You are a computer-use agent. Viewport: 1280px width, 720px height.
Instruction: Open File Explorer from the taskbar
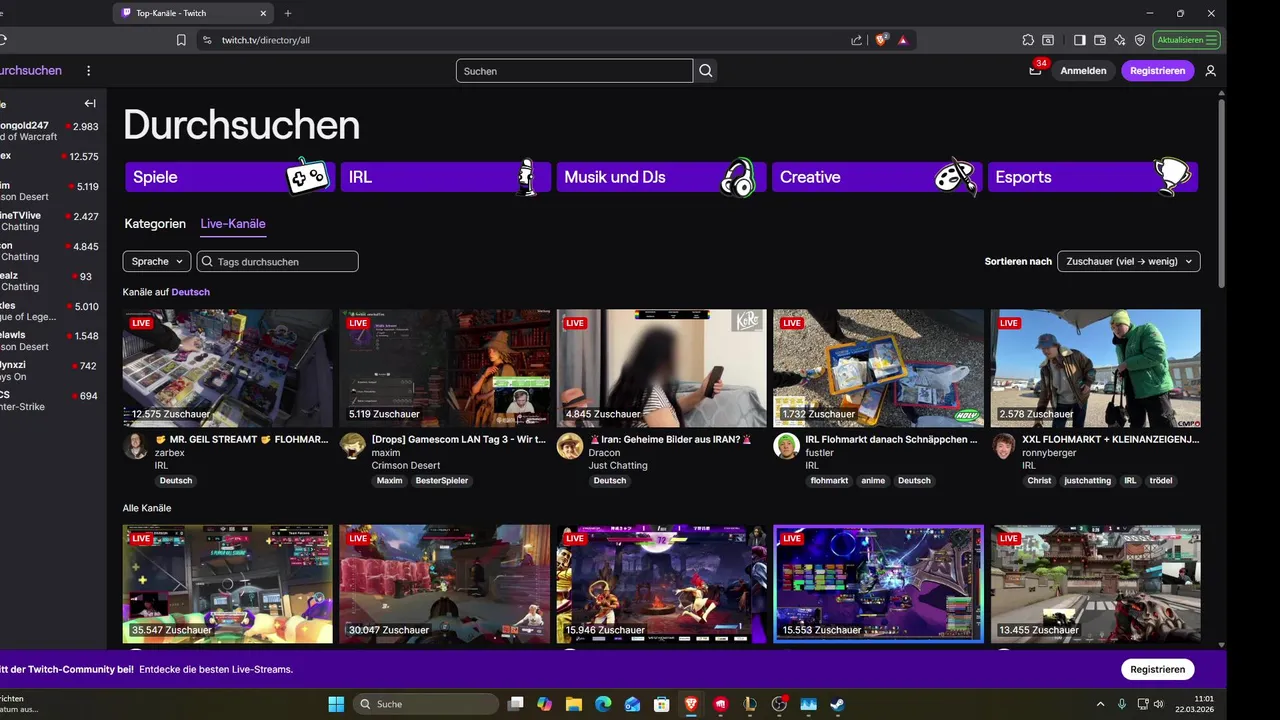[574, 704]
